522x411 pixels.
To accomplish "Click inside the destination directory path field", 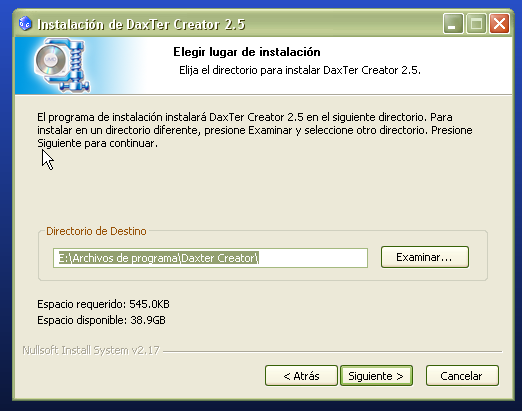I will coord(210,258).
